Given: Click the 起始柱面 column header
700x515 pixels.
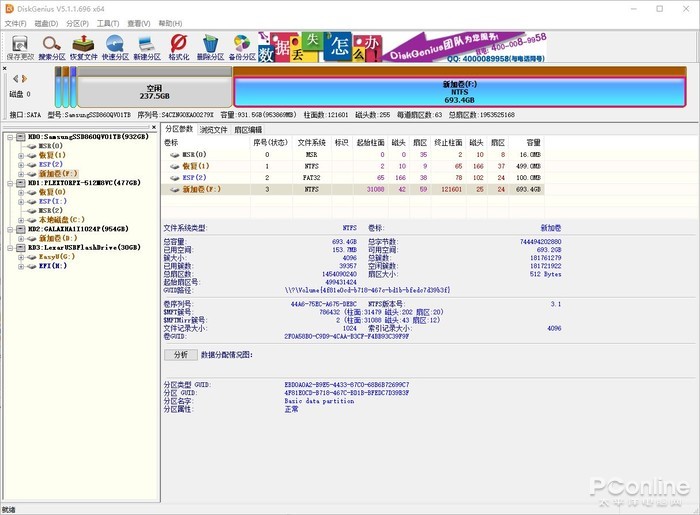Looking at the screenshot, I should click(x=371, y=143).
